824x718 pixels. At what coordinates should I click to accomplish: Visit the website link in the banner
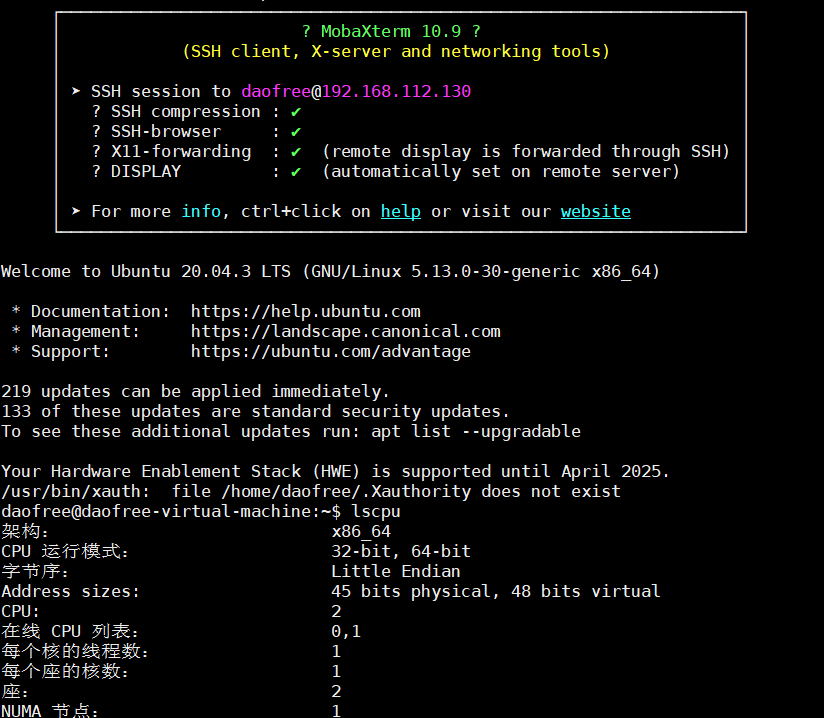coord(595,211)
